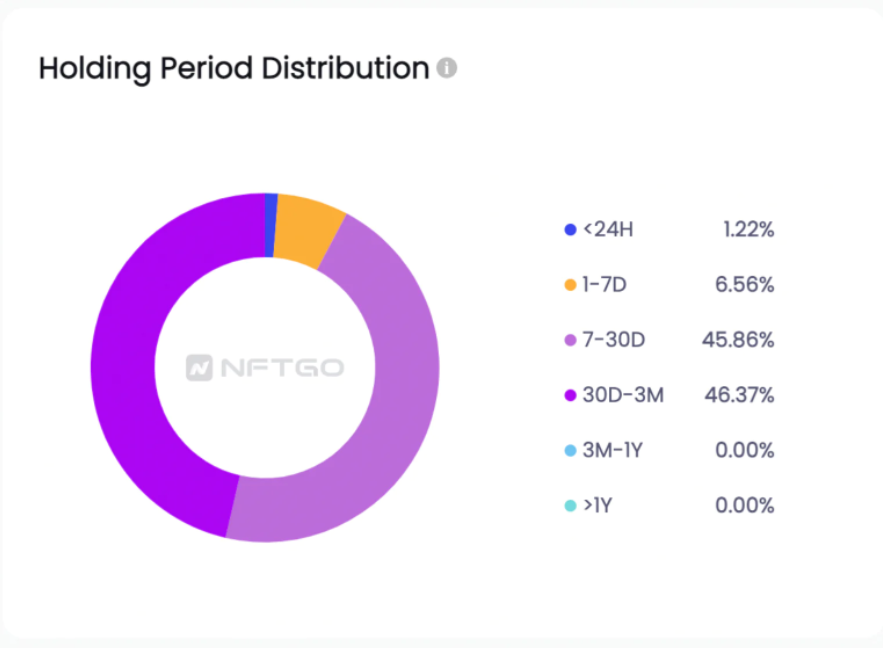Select the orange 1-7D donut slice

click(307, 230)
